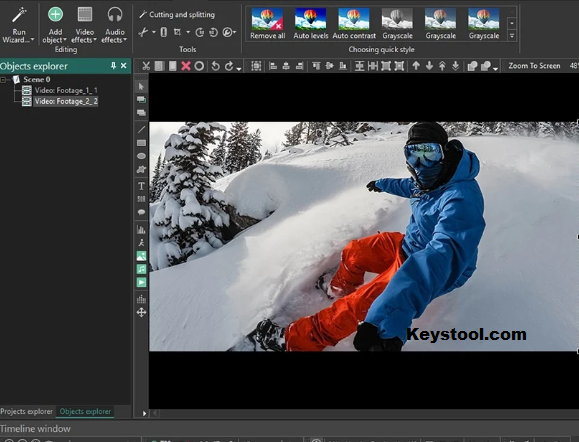Image resolution: width=579 pixels, height=442 pixels.
Task: Click the split into parts icon
Action: 164,32
